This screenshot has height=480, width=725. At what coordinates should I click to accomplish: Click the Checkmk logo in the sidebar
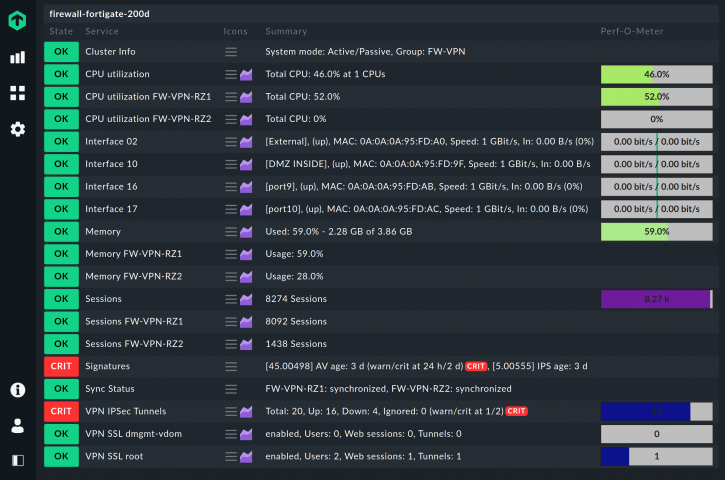click(x=17, y=21)
